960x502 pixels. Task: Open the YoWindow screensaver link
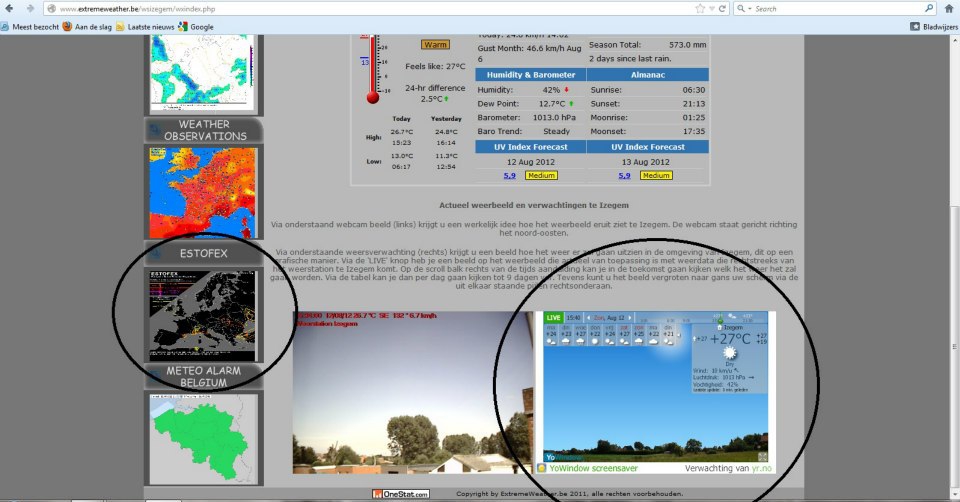[x=593, y=468]
